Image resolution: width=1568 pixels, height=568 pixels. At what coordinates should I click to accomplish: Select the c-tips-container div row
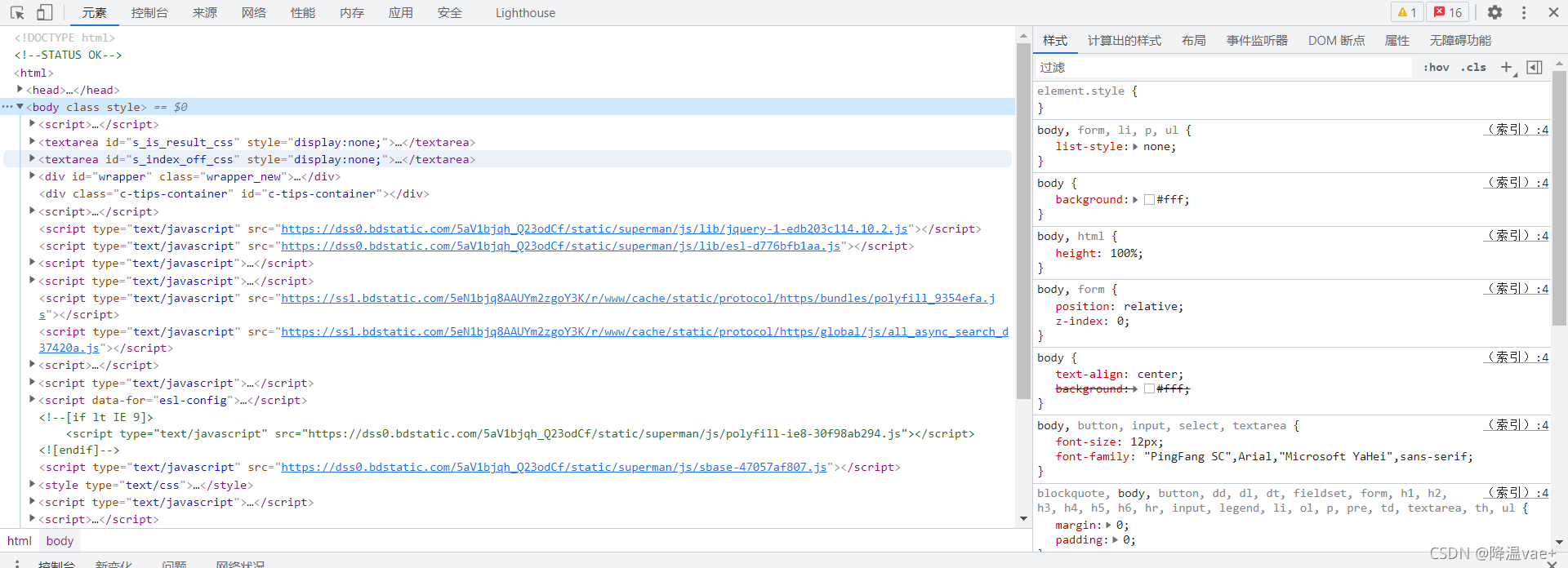click(234, 194)
